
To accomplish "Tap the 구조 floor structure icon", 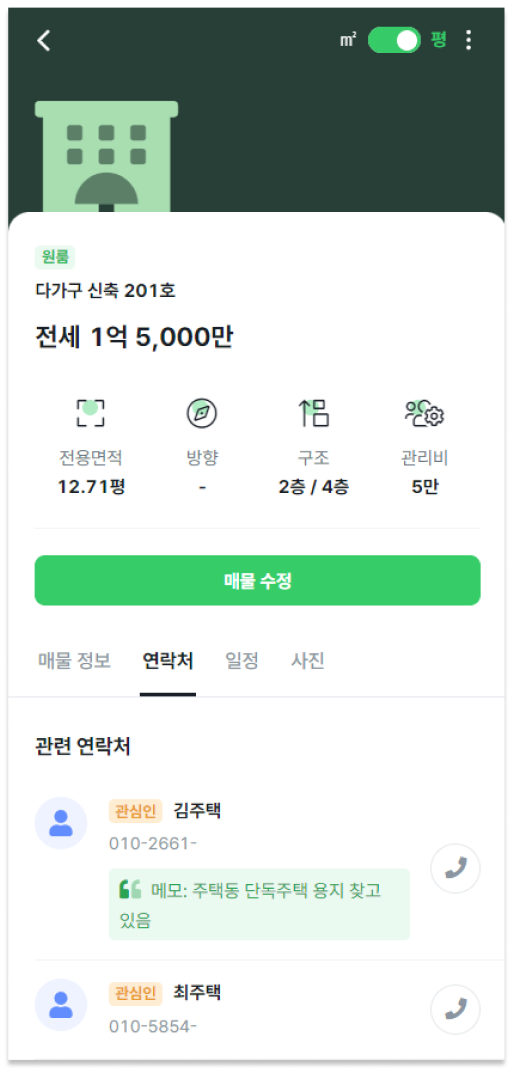I will [x=313, y=413].
